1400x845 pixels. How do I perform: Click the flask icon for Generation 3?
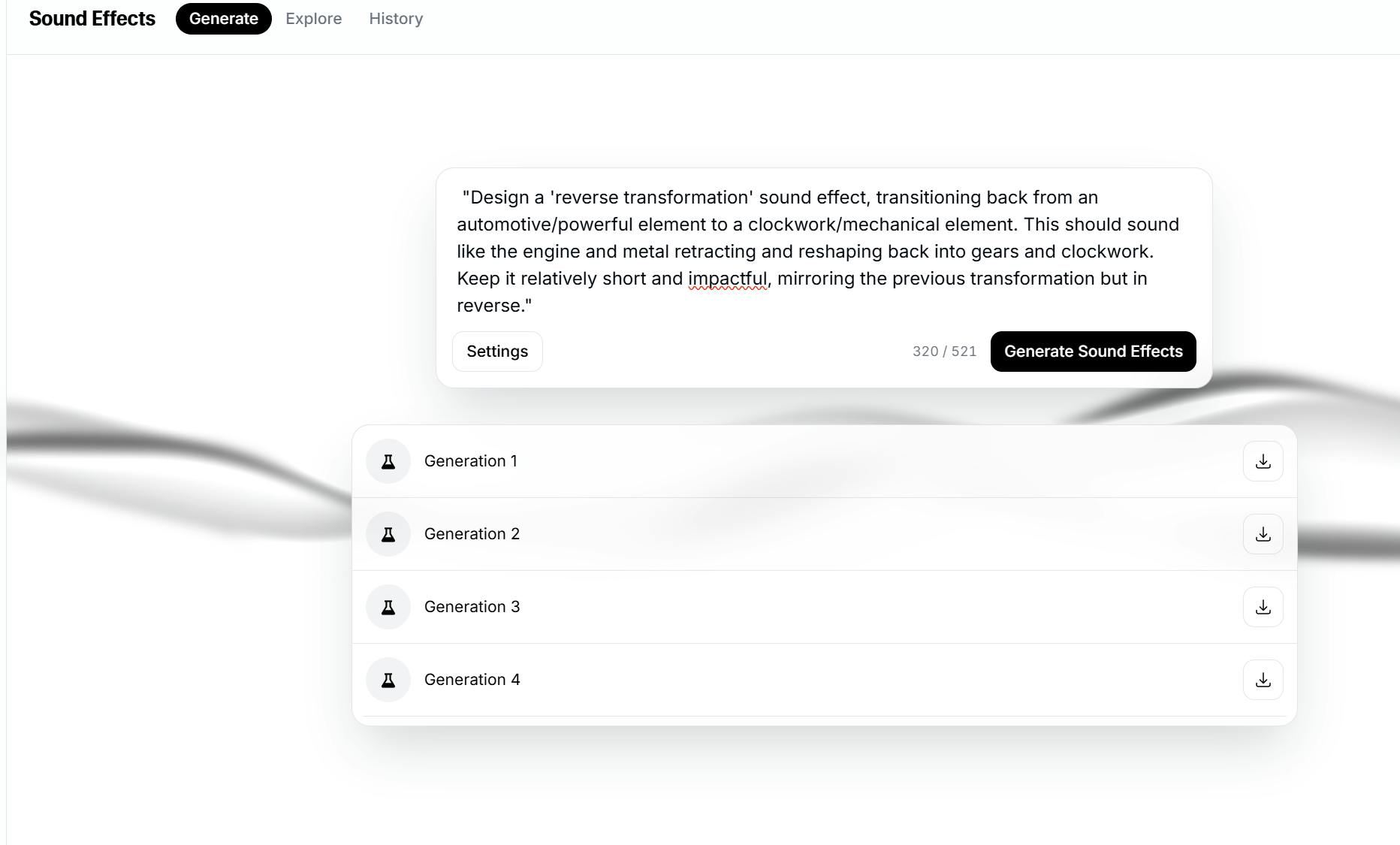[388, 607]
